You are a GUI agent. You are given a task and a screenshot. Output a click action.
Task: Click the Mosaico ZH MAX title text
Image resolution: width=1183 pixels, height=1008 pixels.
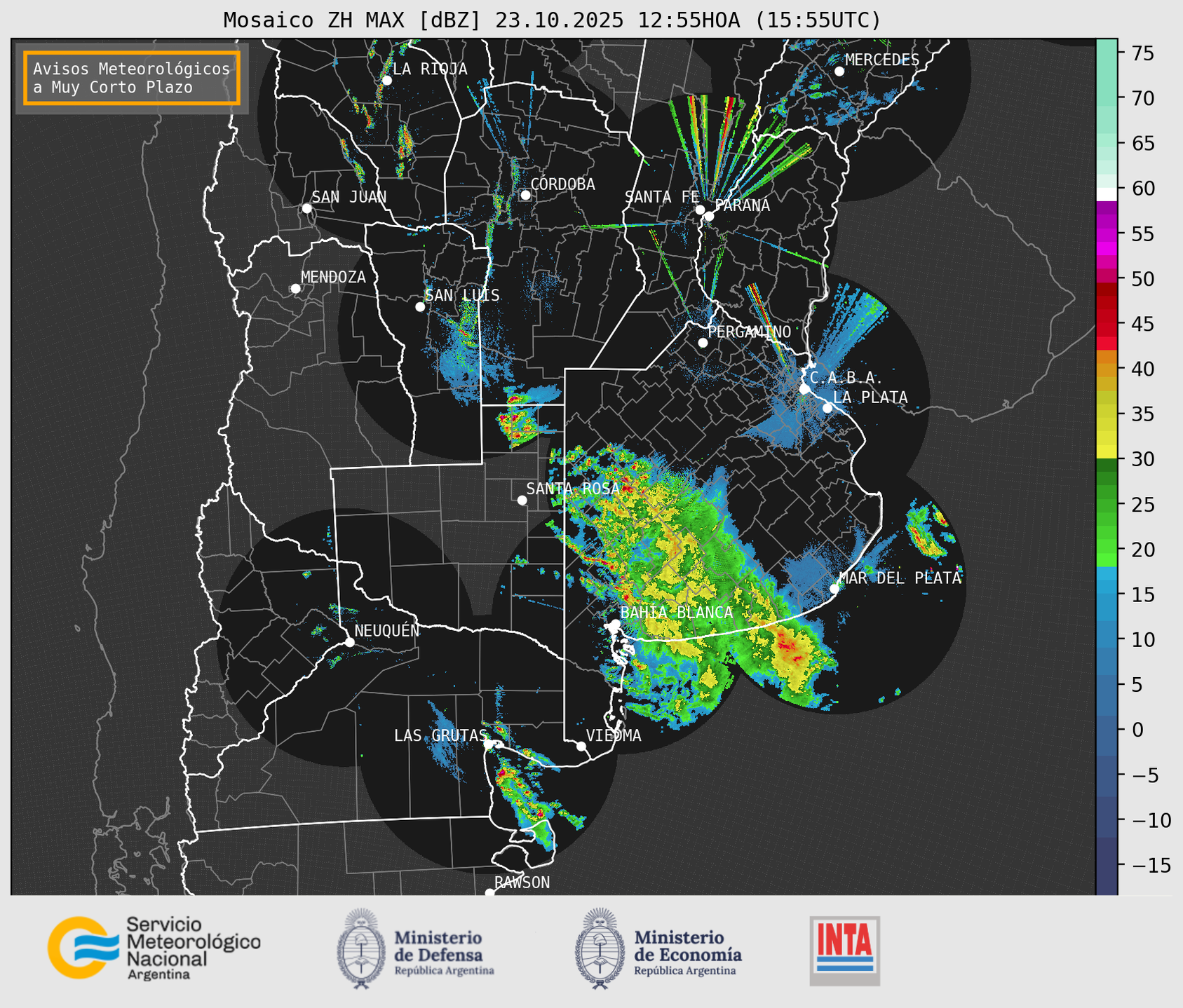coord(552,20)
